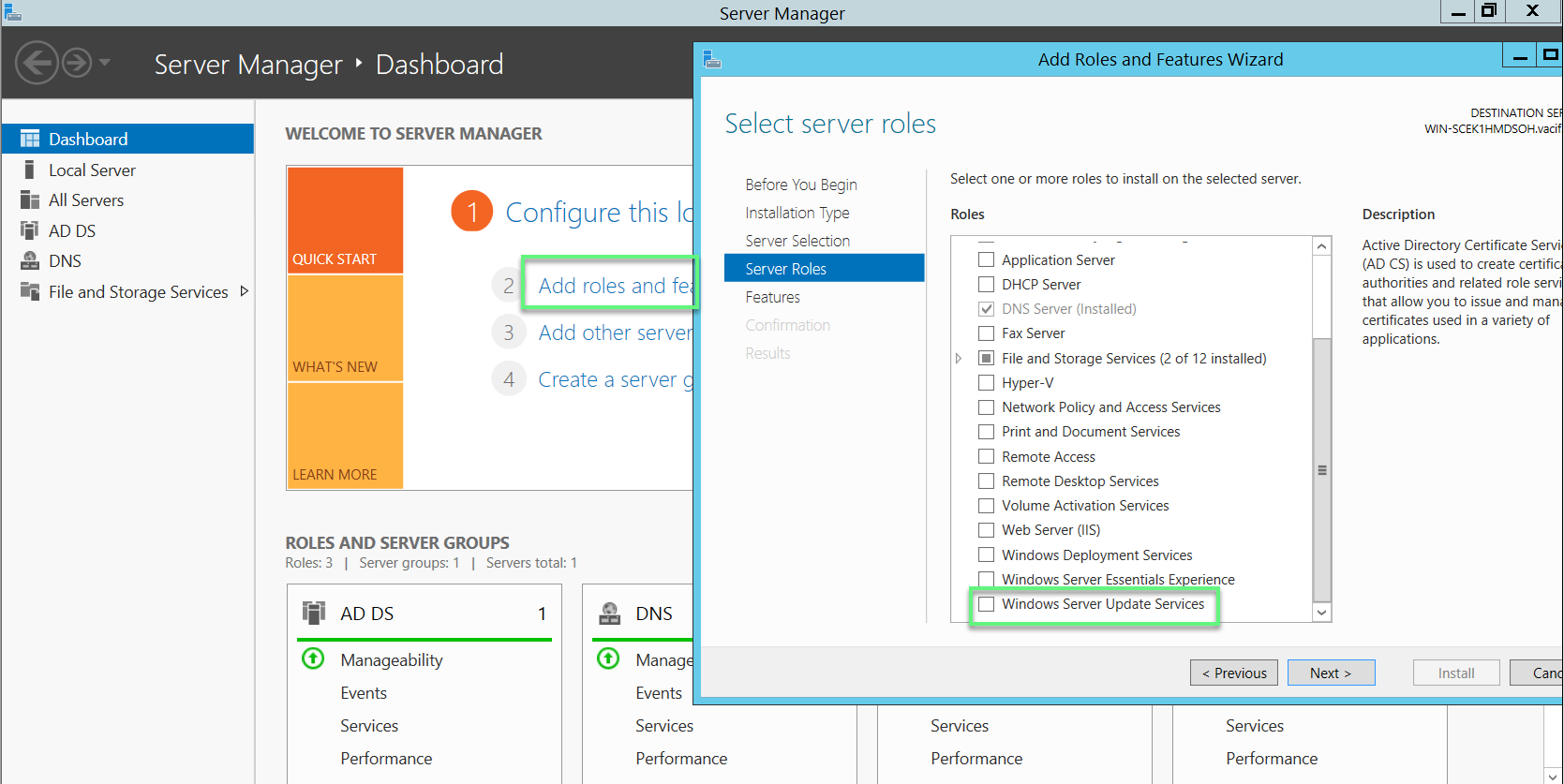
Task: Click the DNS tile header icon
Action: 610,613
